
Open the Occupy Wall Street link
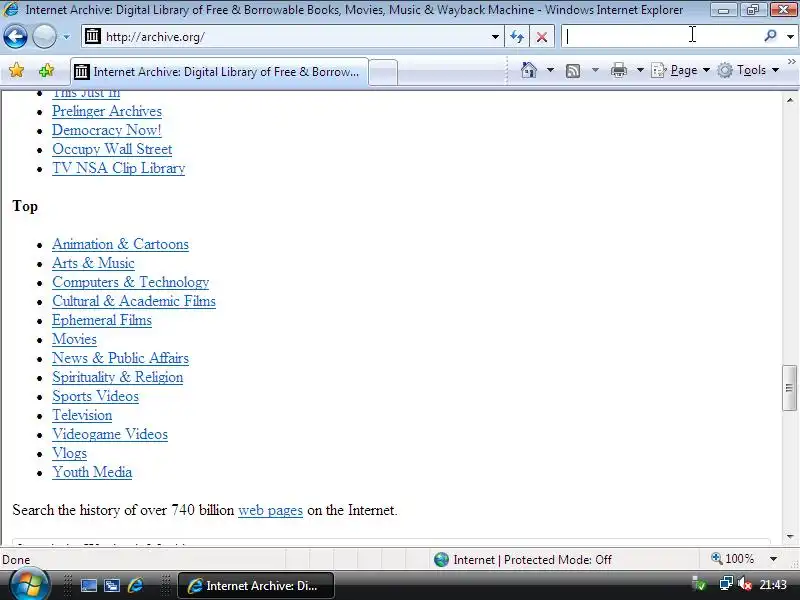coord(112,149)
